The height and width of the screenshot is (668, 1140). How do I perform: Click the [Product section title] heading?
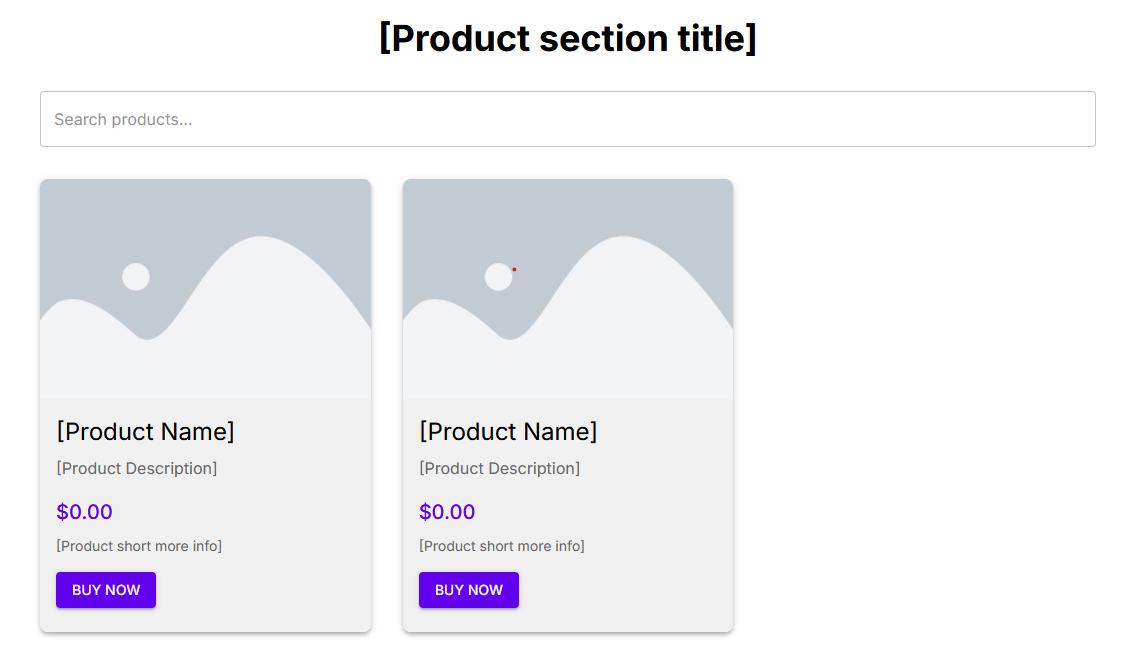(x=570, y=38)
